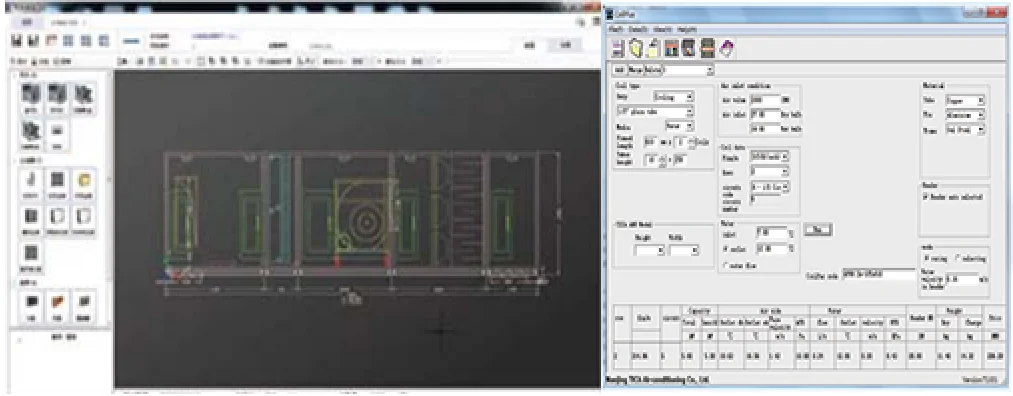Open the Rows dropdown in Coil data
The width and height of the screenshot is (1013, 396).
(x=769, y=172)
